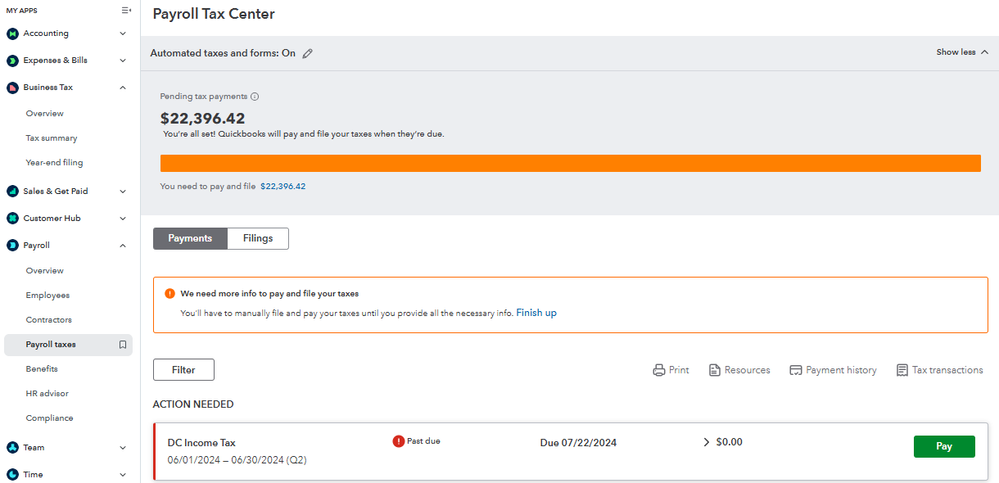The image size is (999, 483).
Task: Select the Payments tab
Action: [190, 238]
